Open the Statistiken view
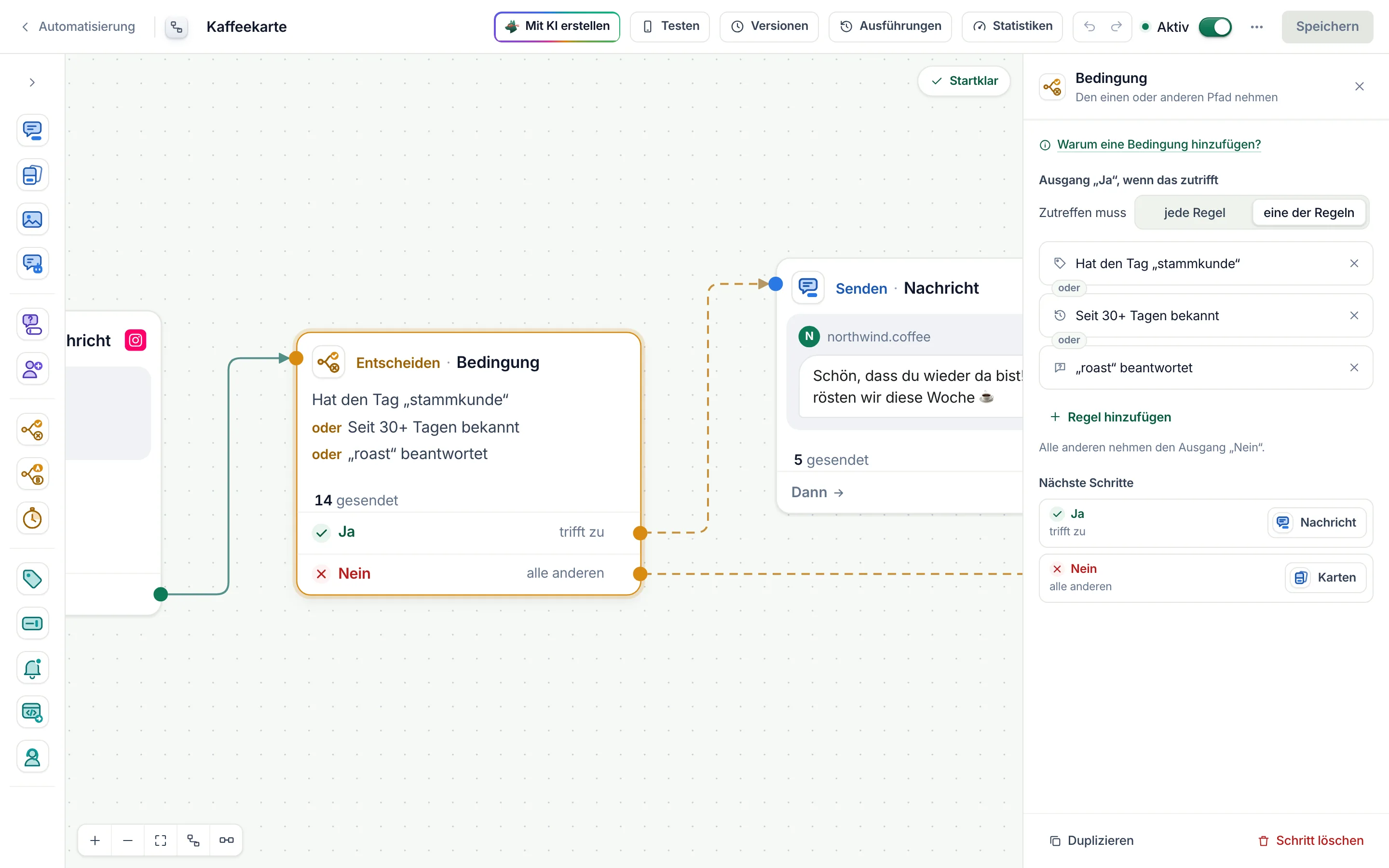The width and height of the screenshot is (1389, 868). tap(1012, 27)
